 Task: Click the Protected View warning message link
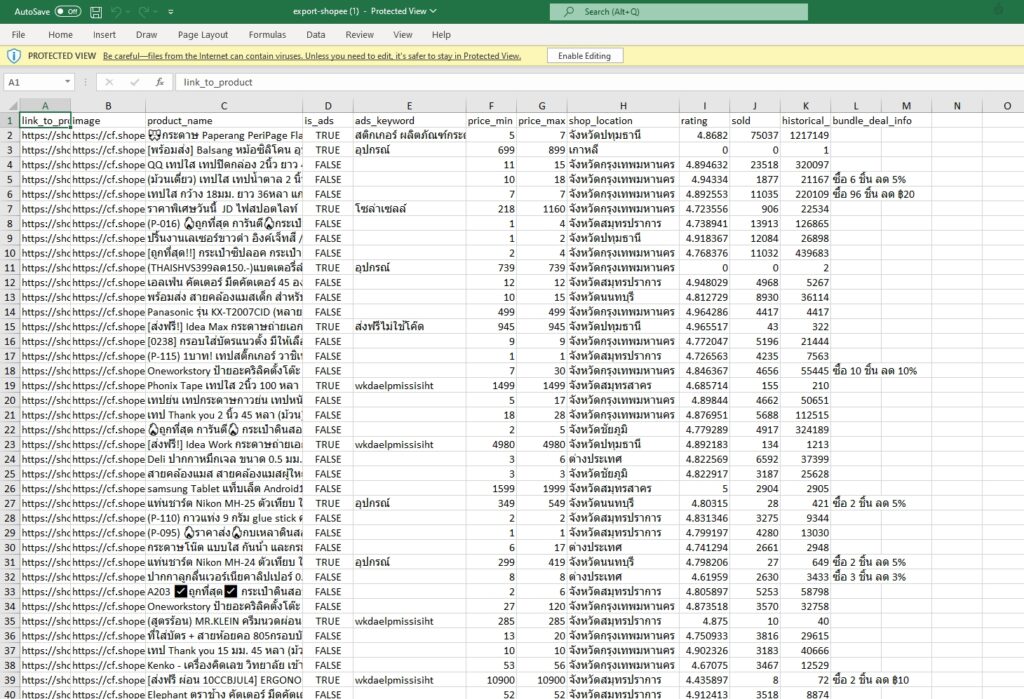click(x=311, y=56)
